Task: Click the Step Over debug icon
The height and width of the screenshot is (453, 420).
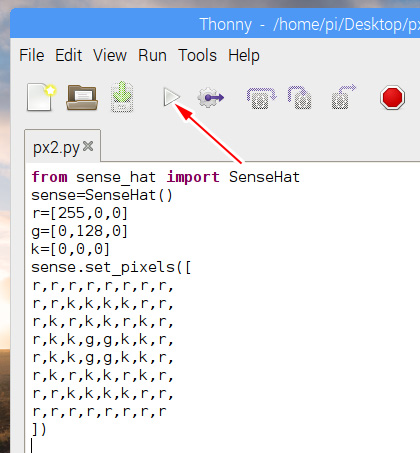Action: point(261,98)
